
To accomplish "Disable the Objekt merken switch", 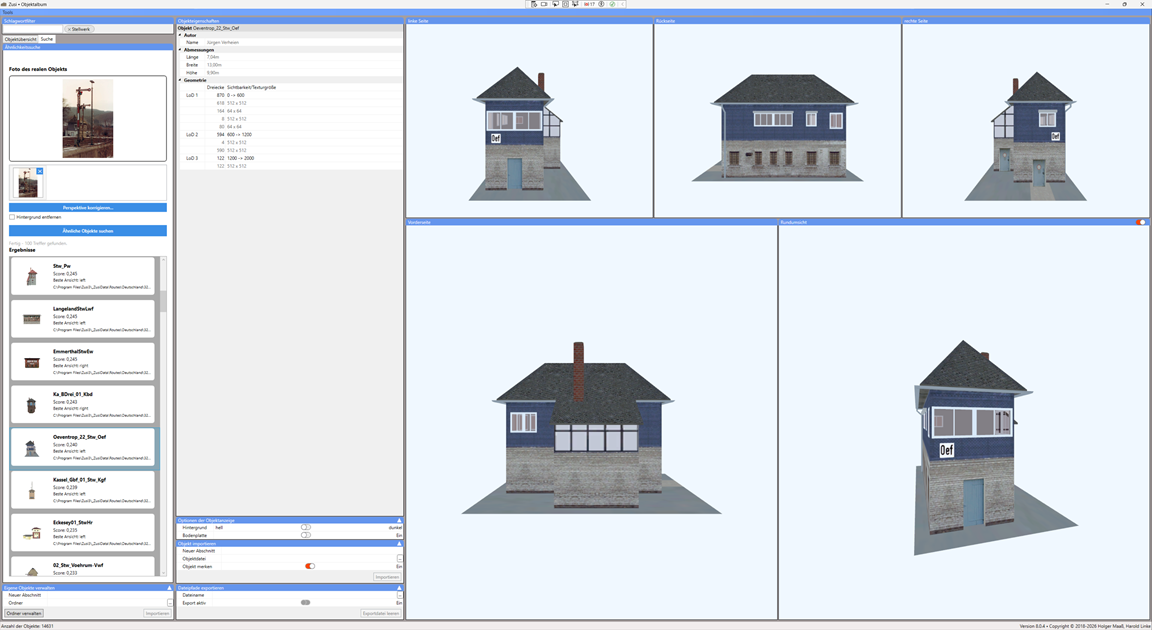I will tap(310, 566).
